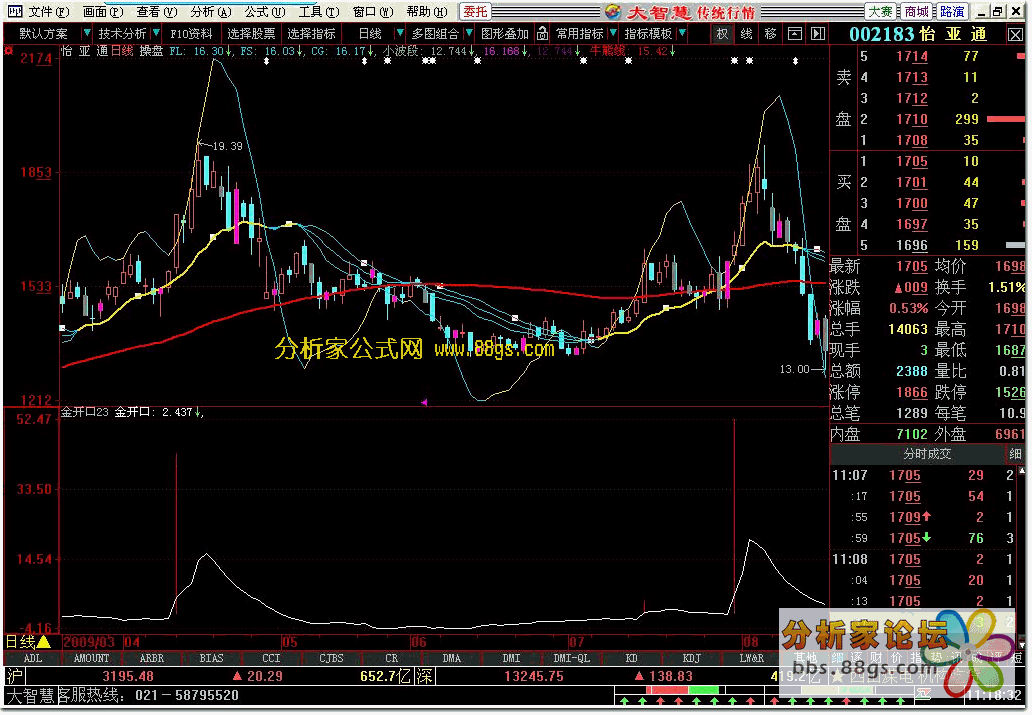Viewport: 1032px width, 715px height.
Task: Open the 帮助(H) menu
Action: [426, 12]
